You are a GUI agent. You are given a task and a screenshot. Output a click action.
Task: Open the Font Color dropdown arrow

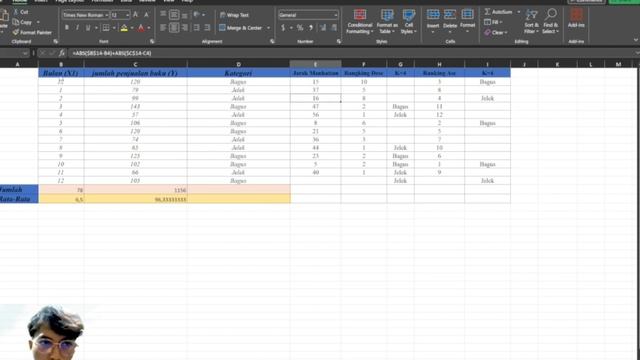pos(149,28)
